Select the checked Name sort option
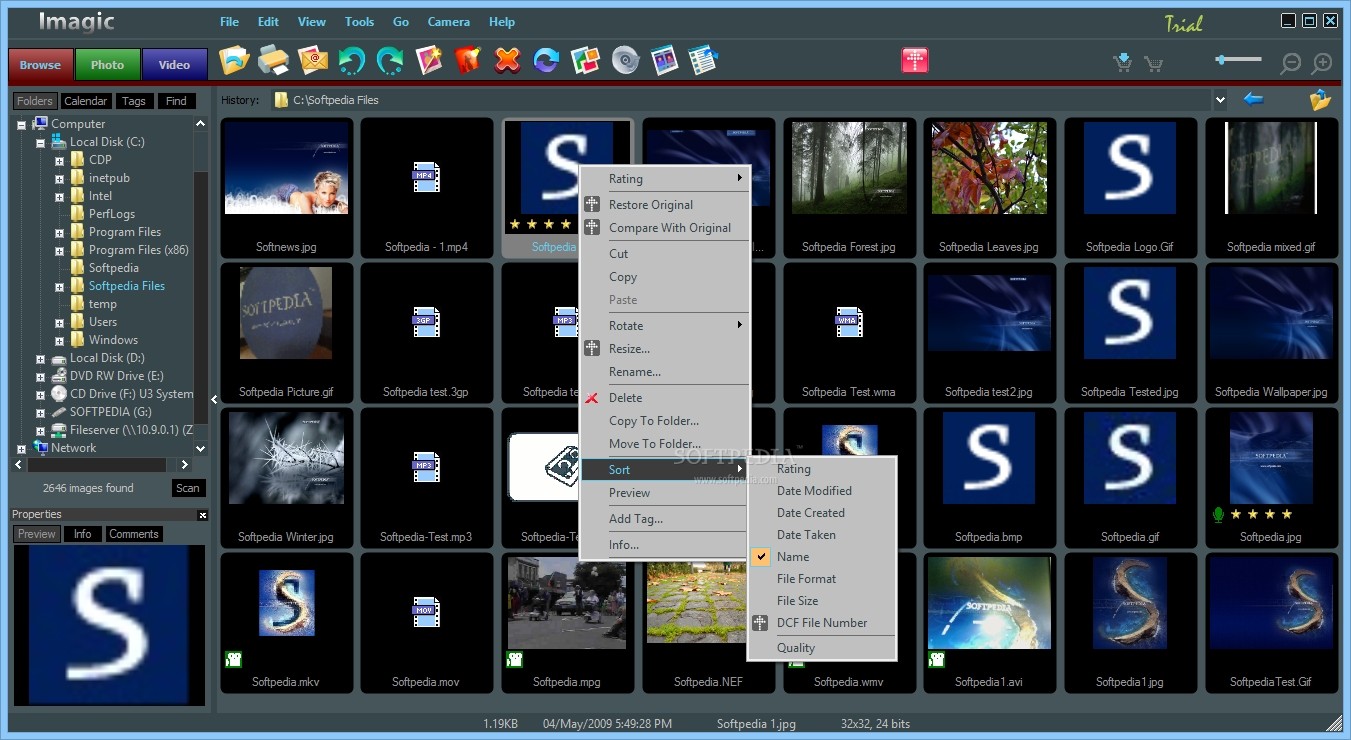This screenshot has width=1351, height=740. click(821, 557)
